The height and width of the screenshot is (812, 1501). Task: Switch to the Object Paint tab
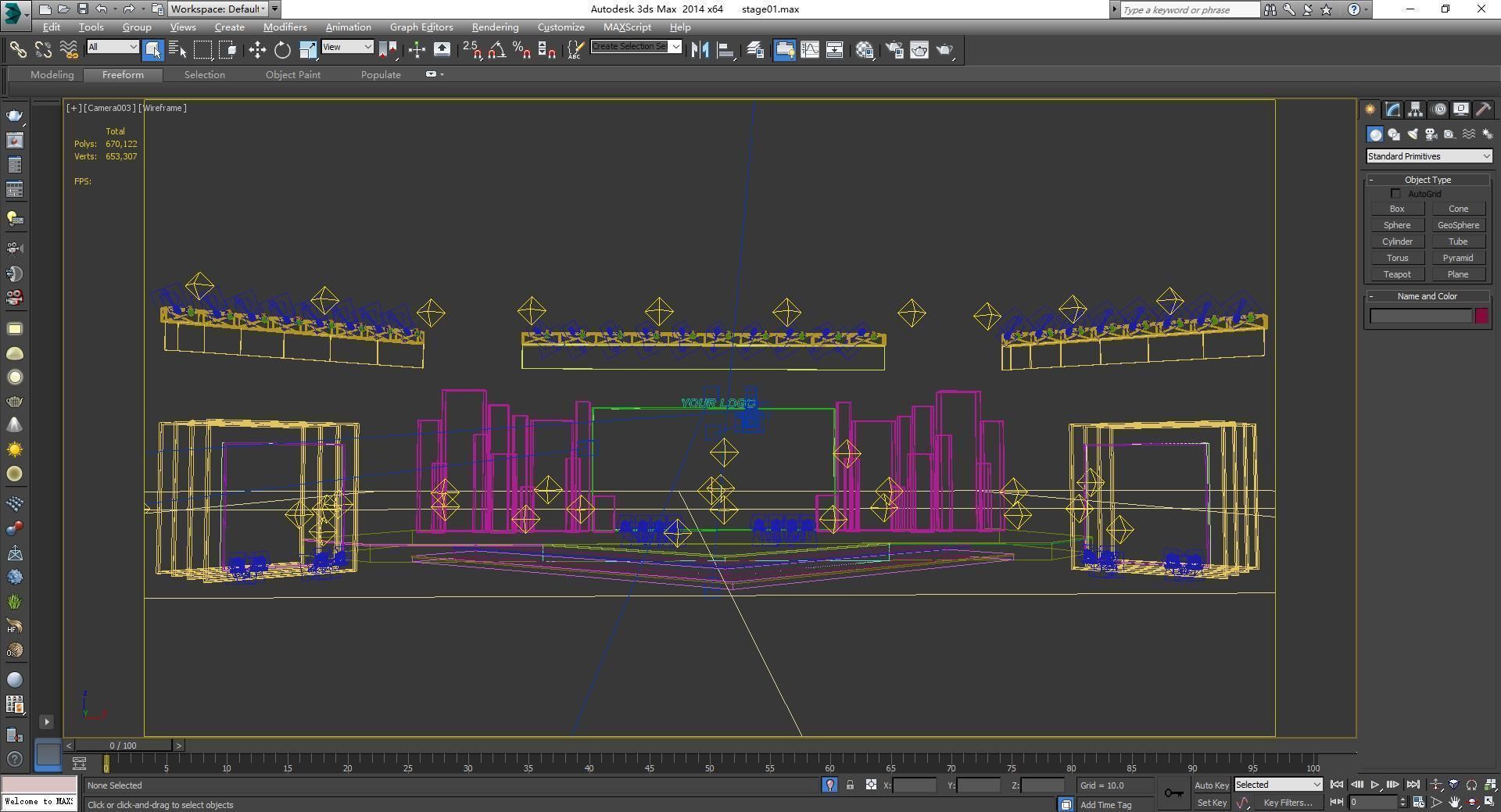(293, 75)
